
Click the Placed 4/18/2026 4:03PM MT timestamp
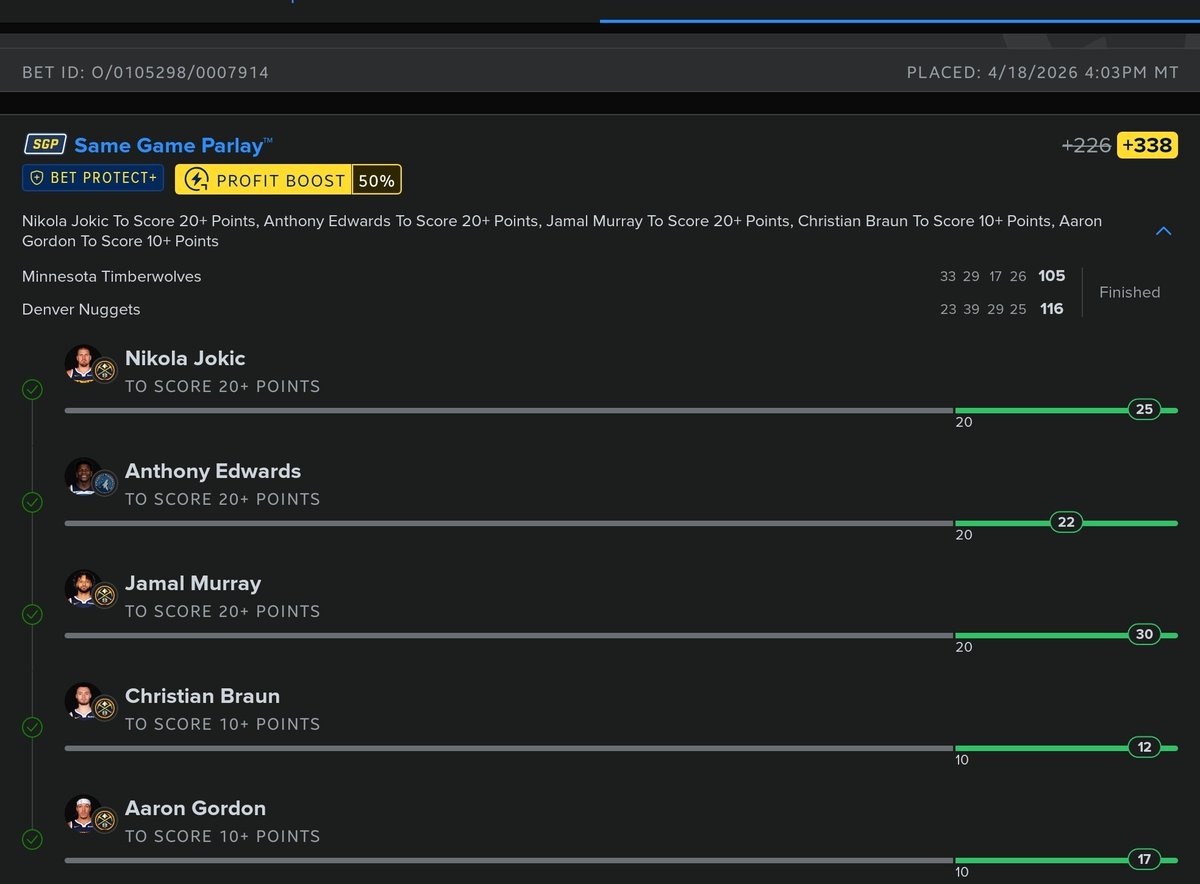(1043, 73)
